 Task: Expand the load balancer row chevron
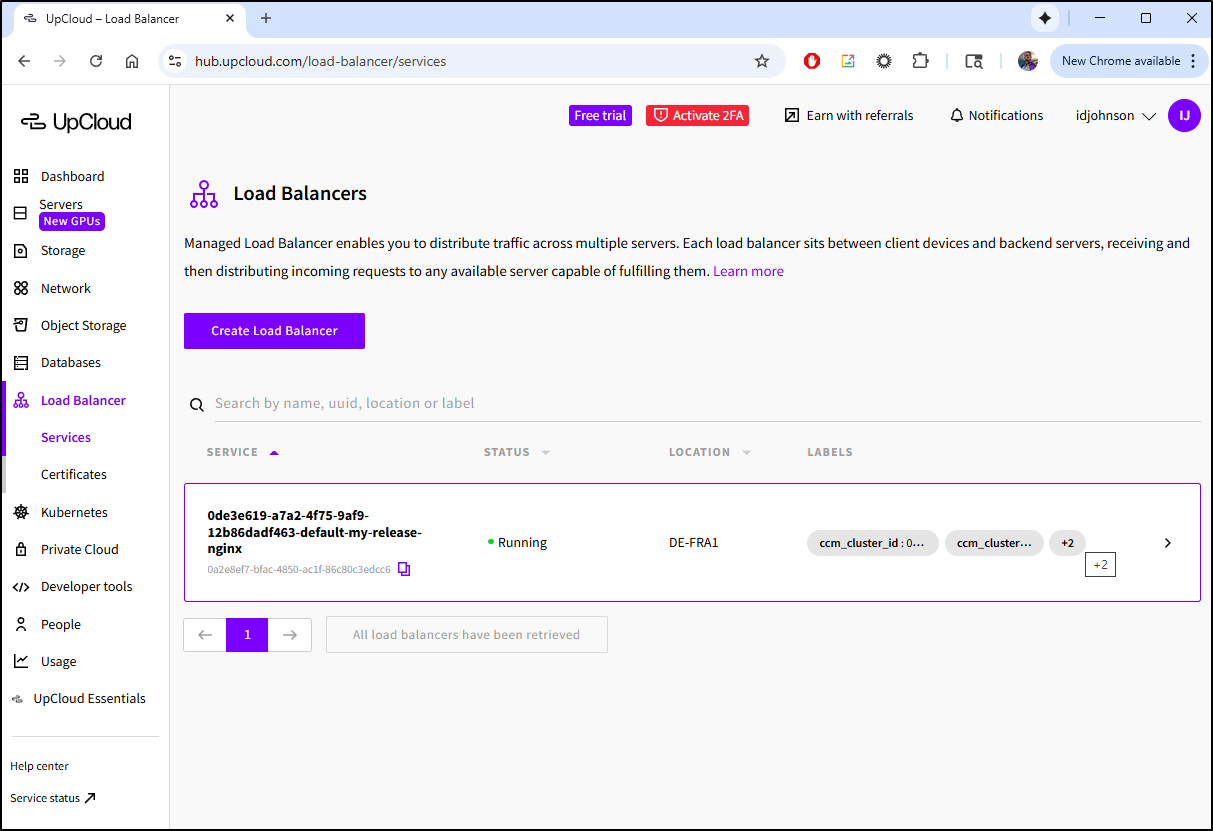(x=1167, y=543)
